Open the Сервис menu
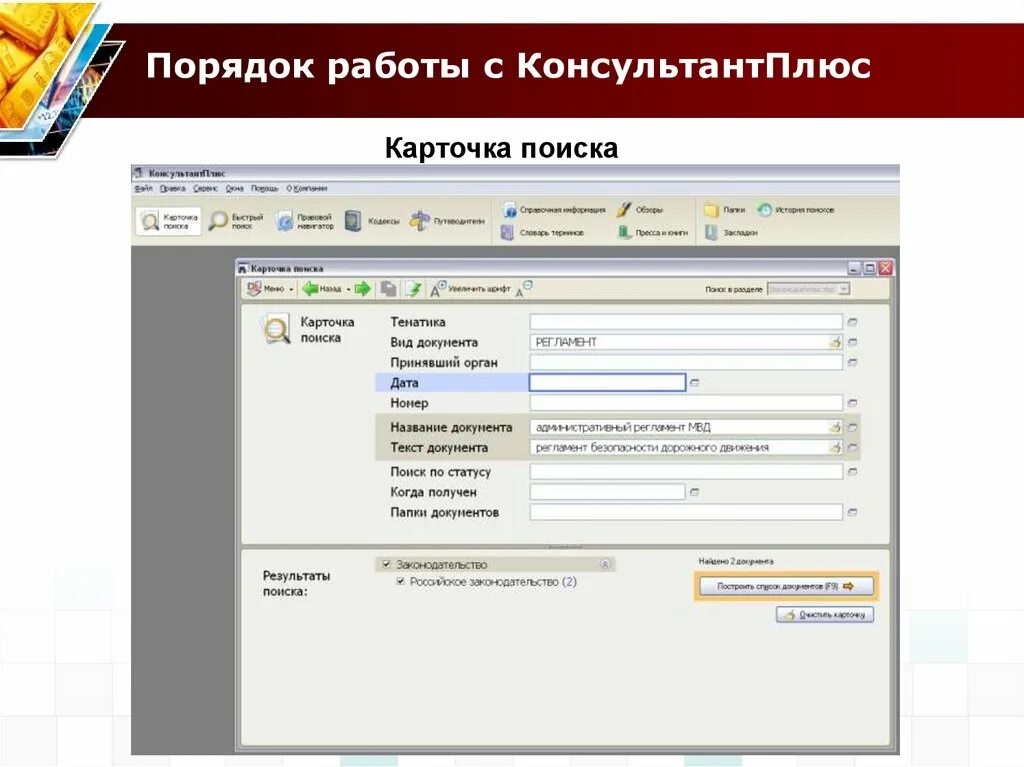 tap(205, 188)
